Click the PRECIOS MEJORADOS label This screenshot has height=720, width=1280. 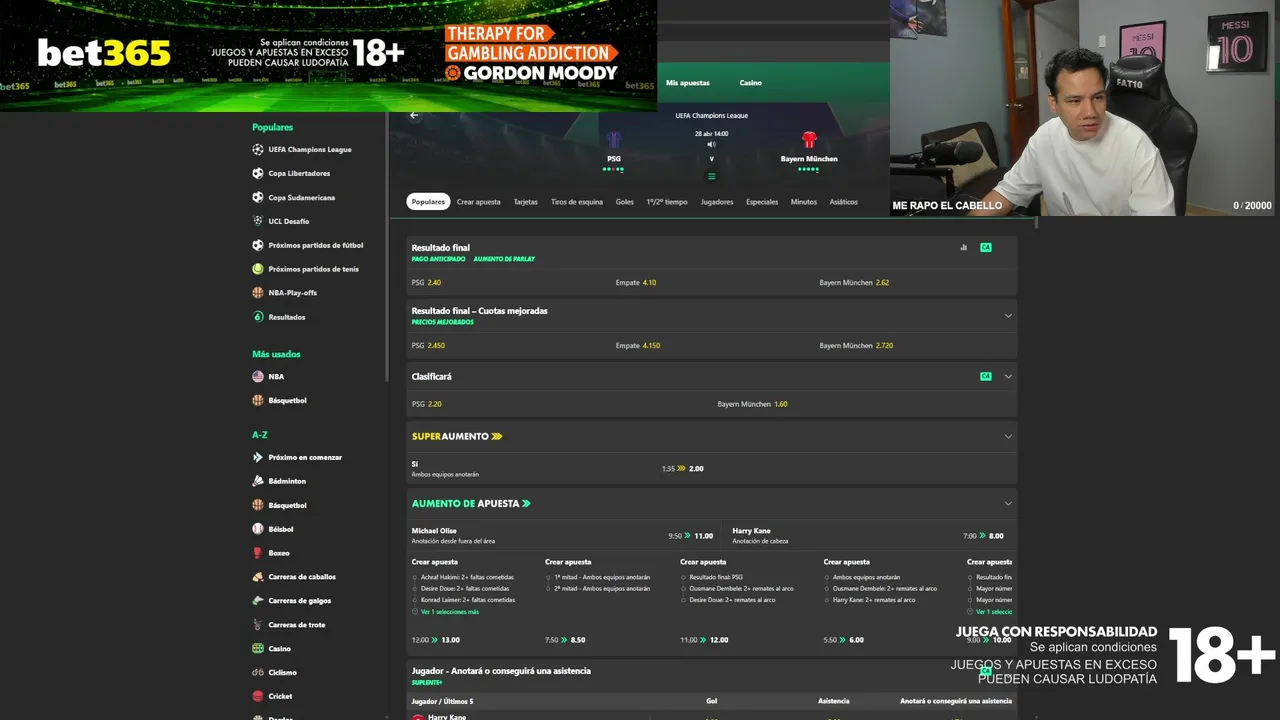pyautogui.click(x=442, y=322)
